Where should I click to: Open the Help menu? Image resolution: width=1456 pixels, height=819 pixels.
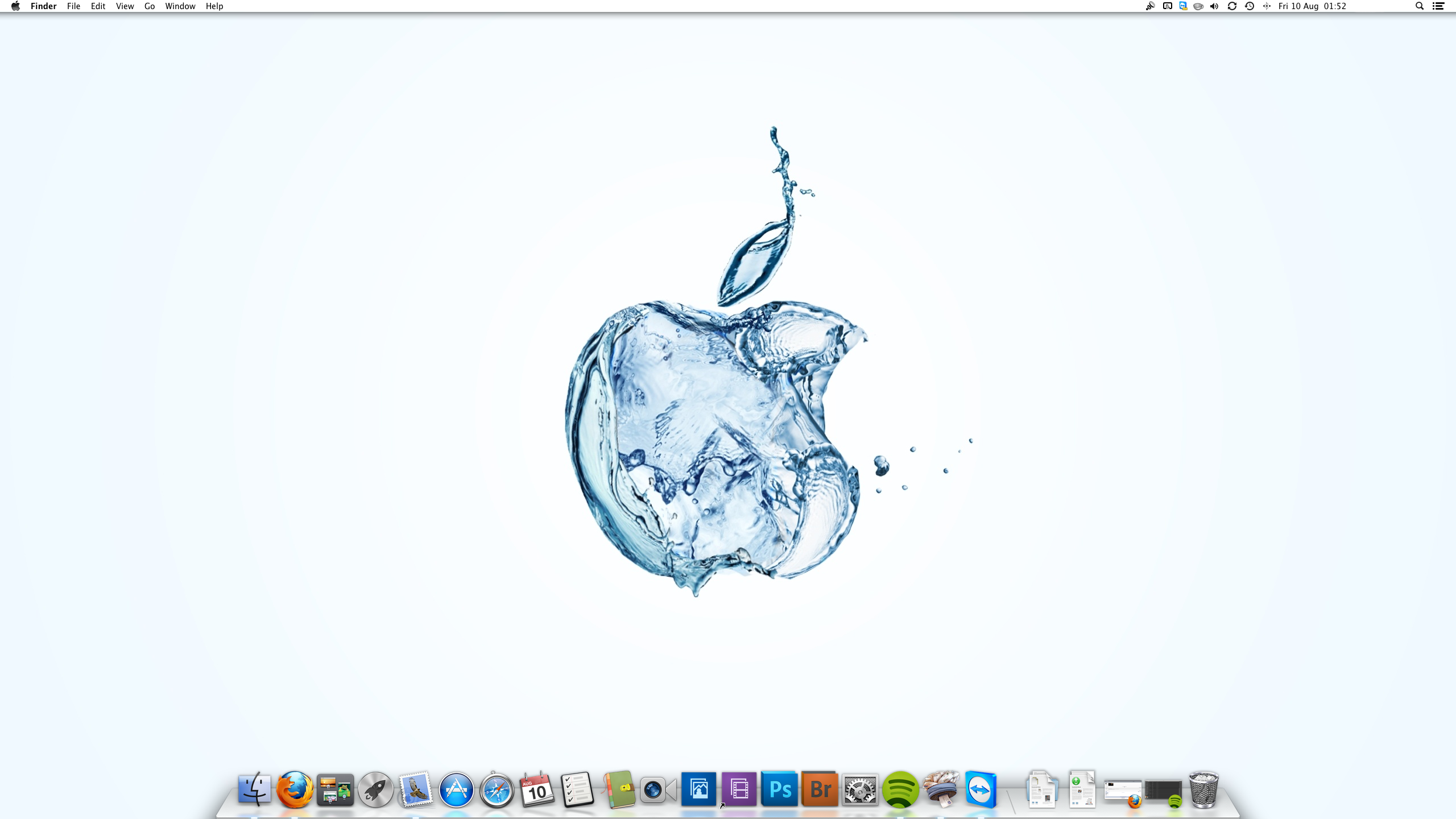click(214, 6)
